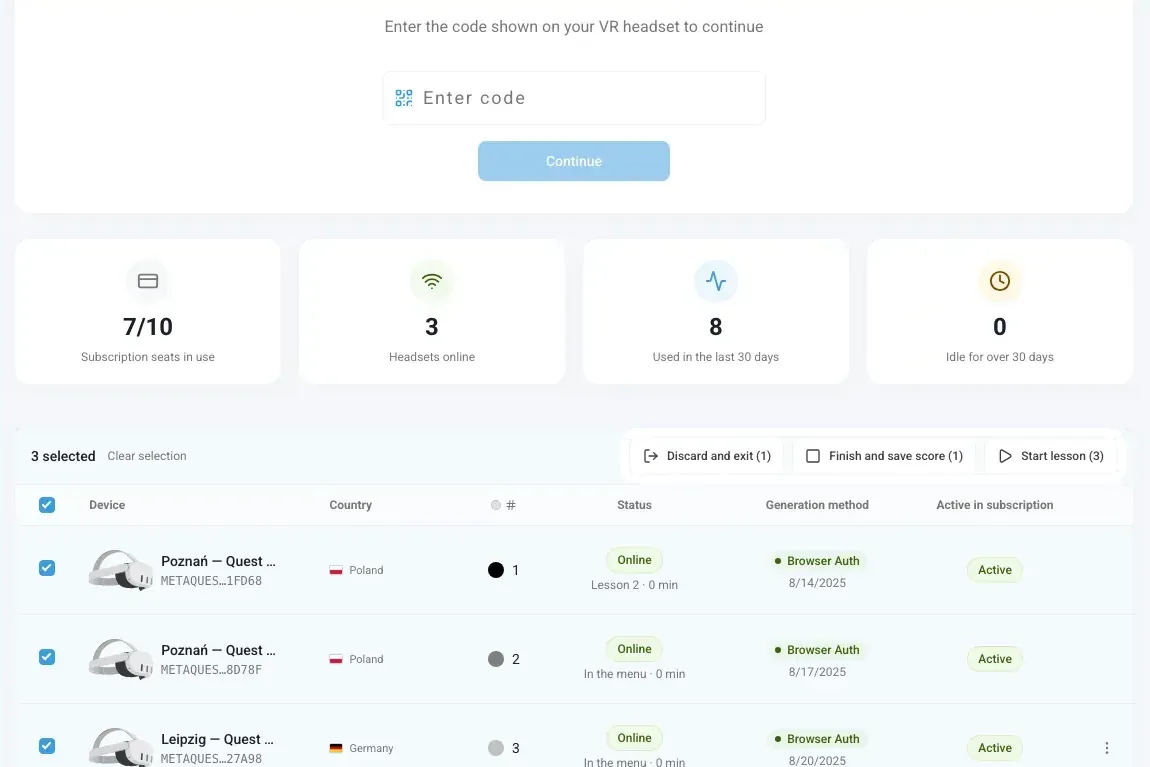Viewport: 1150px width, 767px height.
Task: Click the play triangle icon in Start lesson
Action: (x=1006, y=456)
